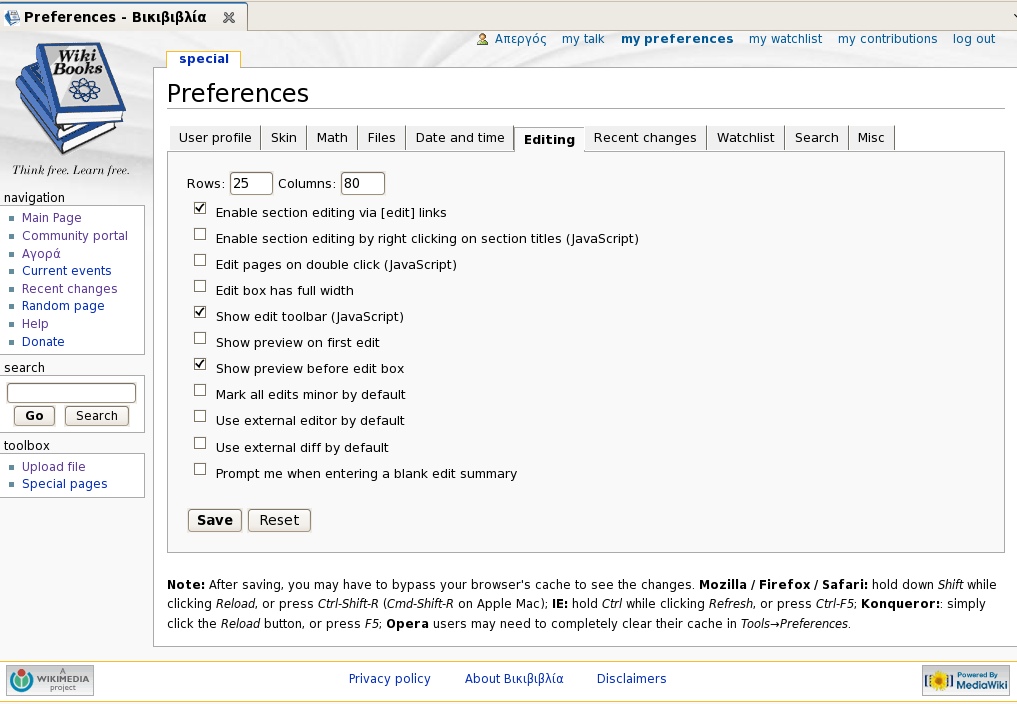Open my talk link

pyautogui.click(x=583, y=39)
